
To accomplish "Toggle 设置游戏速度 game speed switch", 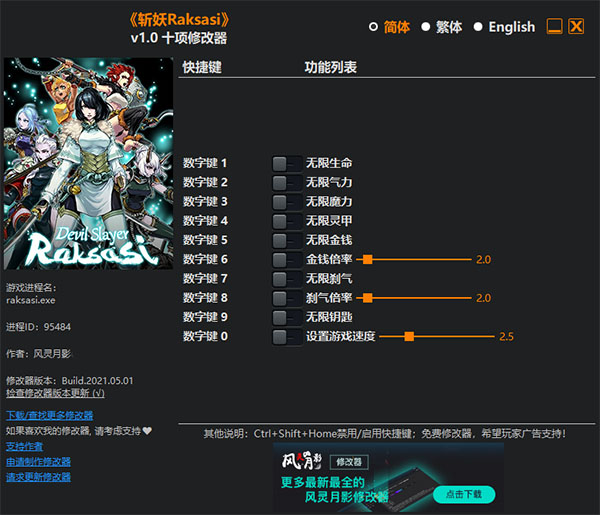I will [x=287, y=337].
